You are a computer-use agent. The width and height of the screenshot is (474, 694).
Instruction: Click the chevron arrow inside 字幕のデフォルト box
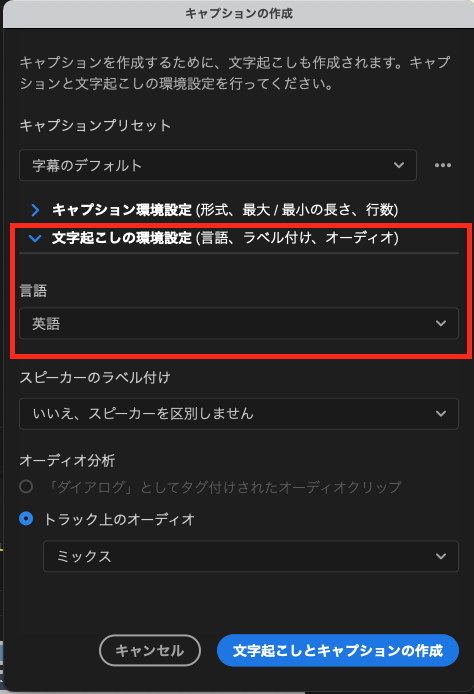(399, 165)
